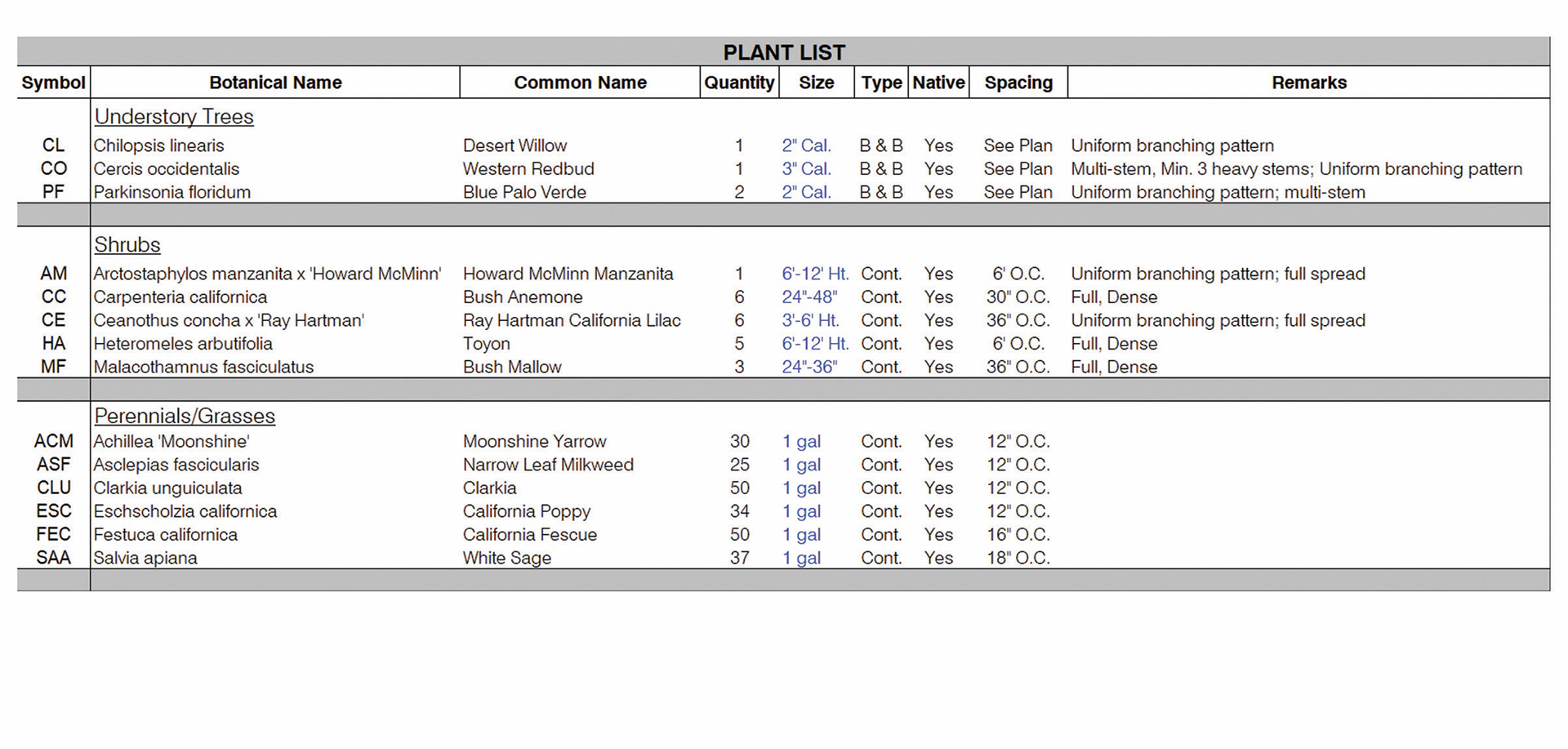
Task: Click Eschscholzia californica botanical name
Action: click(185, 511)
